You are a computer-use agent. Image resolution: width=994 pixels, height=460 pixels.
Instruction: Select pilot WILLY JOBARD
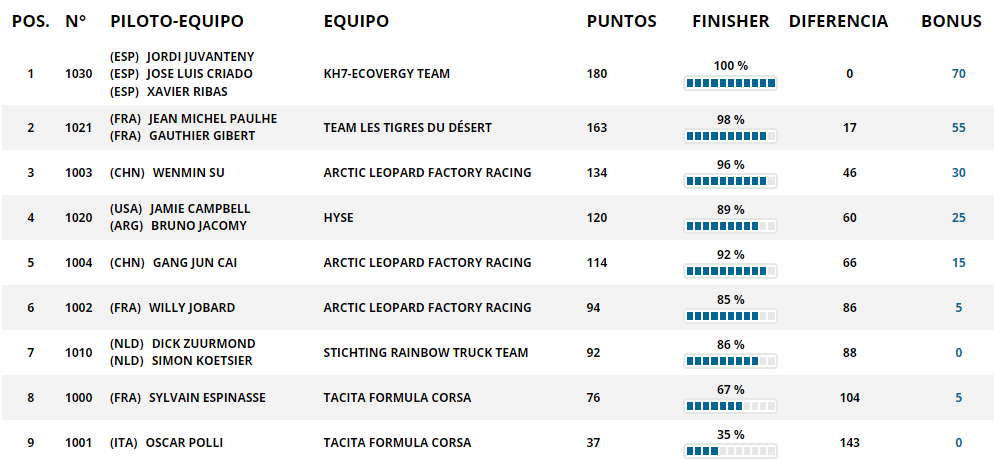[x=192, y=308]
